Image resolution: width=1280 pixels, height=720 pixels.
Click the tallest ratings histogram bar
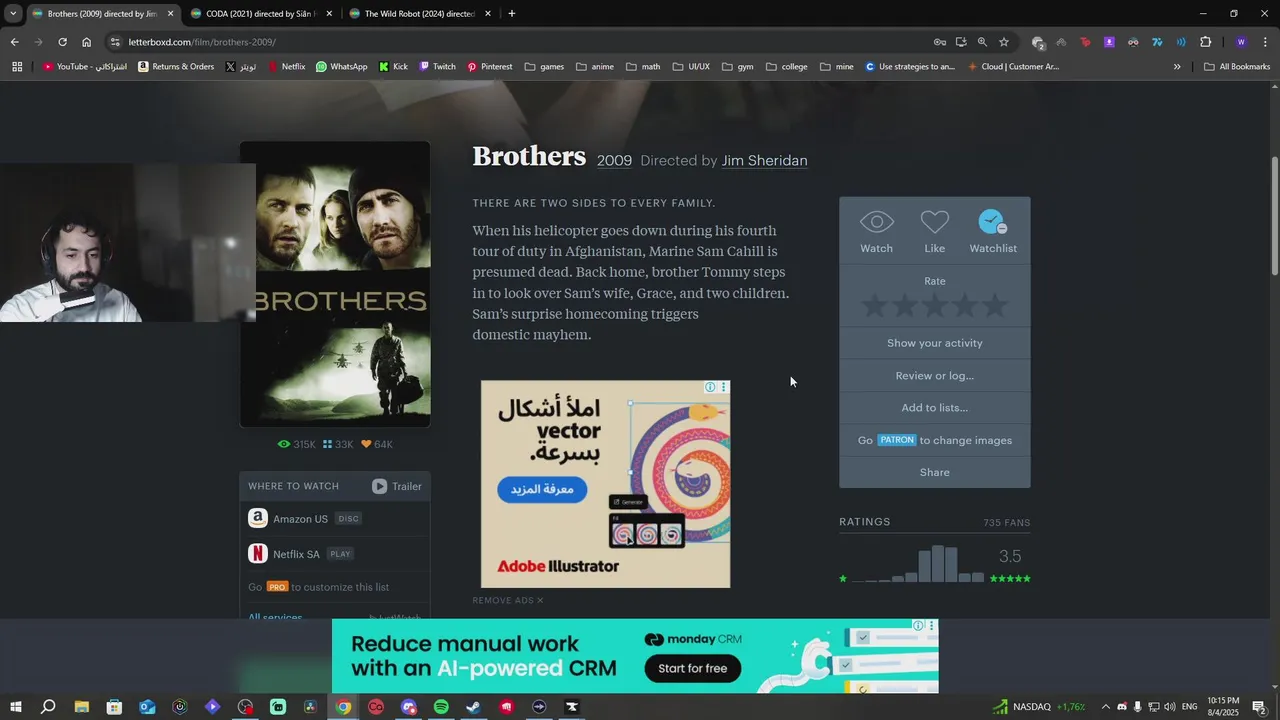938,564
